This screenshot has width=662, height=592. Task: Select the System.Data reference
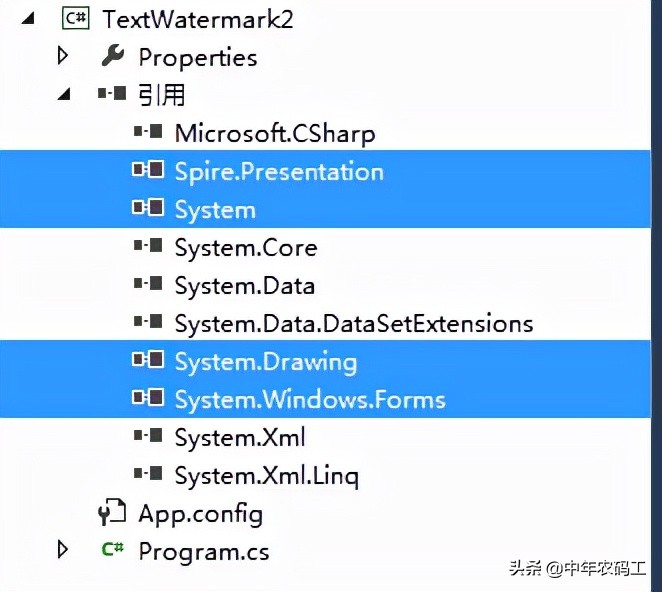pos(244,286)
